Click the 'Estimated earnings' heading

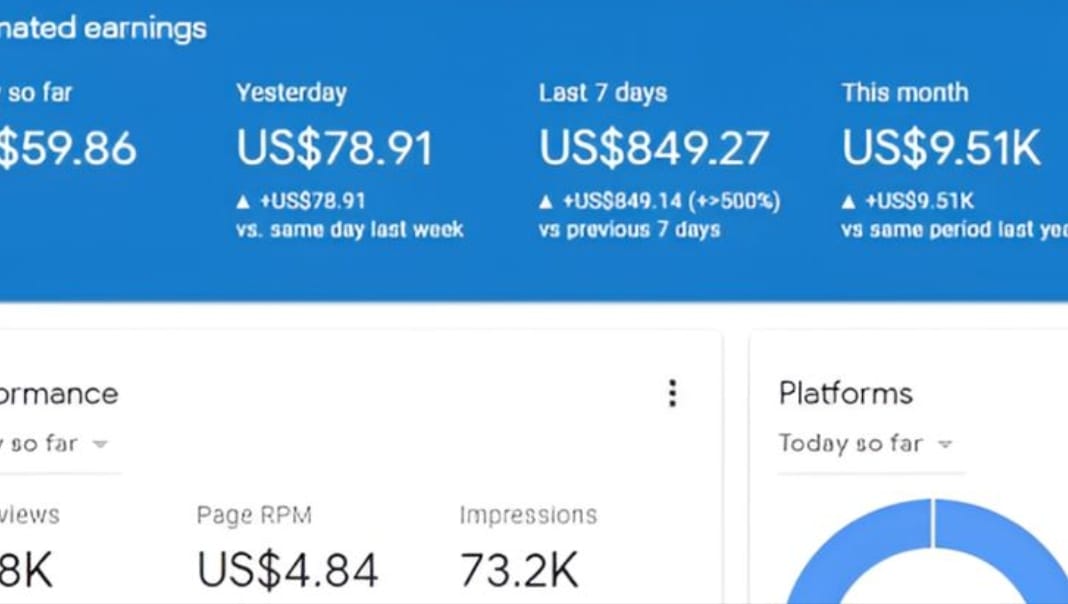point(103,29)
